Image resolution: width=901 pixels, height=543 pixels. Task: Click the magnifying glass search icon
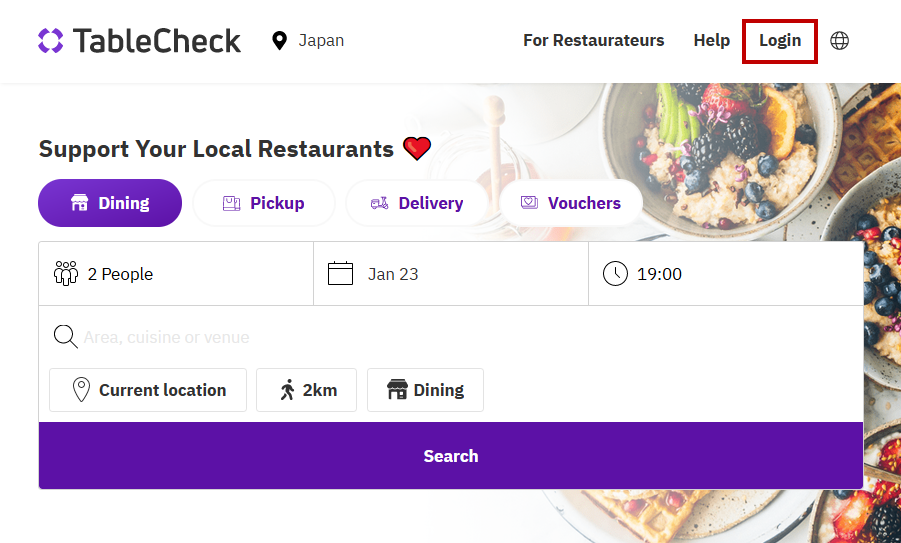pyautogui.click(x=66, y=337)
